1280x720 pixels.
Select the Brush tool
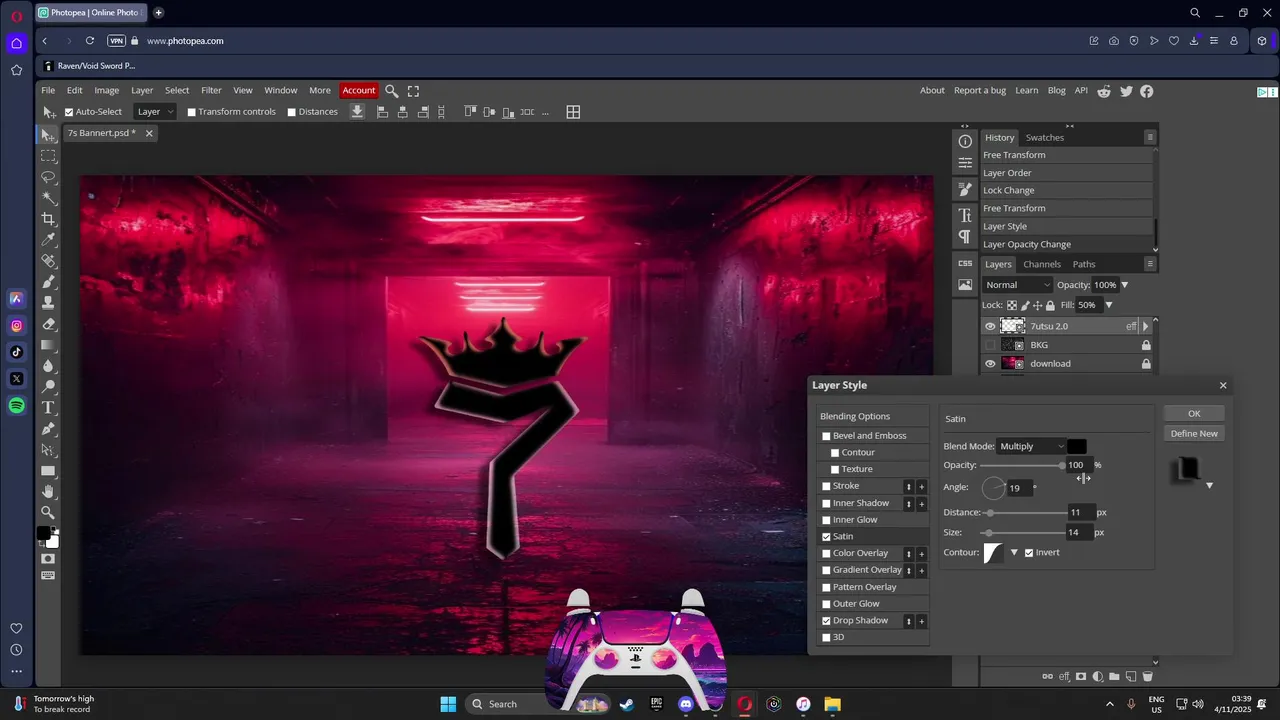pyautogui.click(x=48, y=282)
